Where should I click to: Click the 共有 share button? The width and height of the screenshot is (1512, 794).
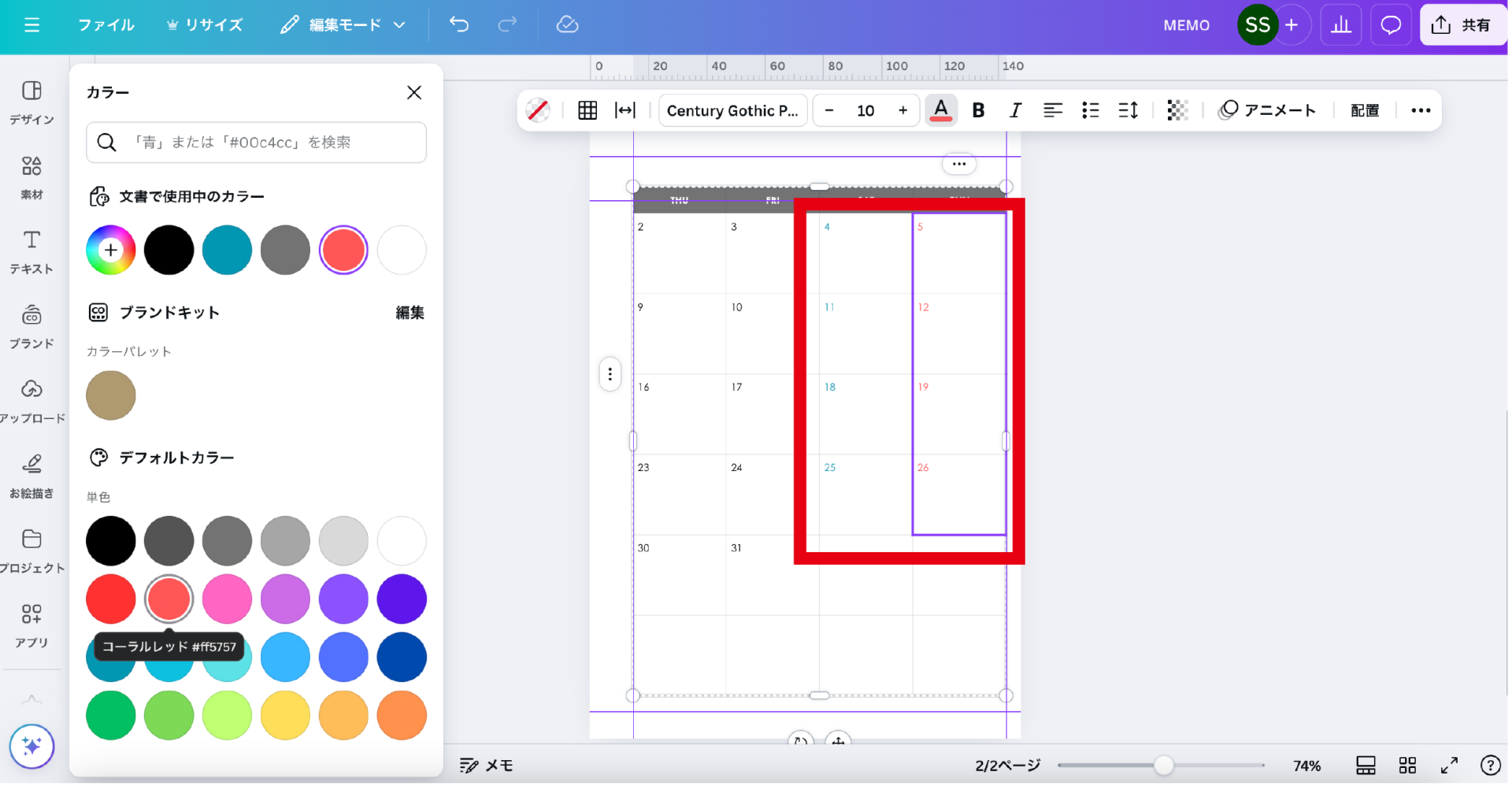pos(1462,25)
